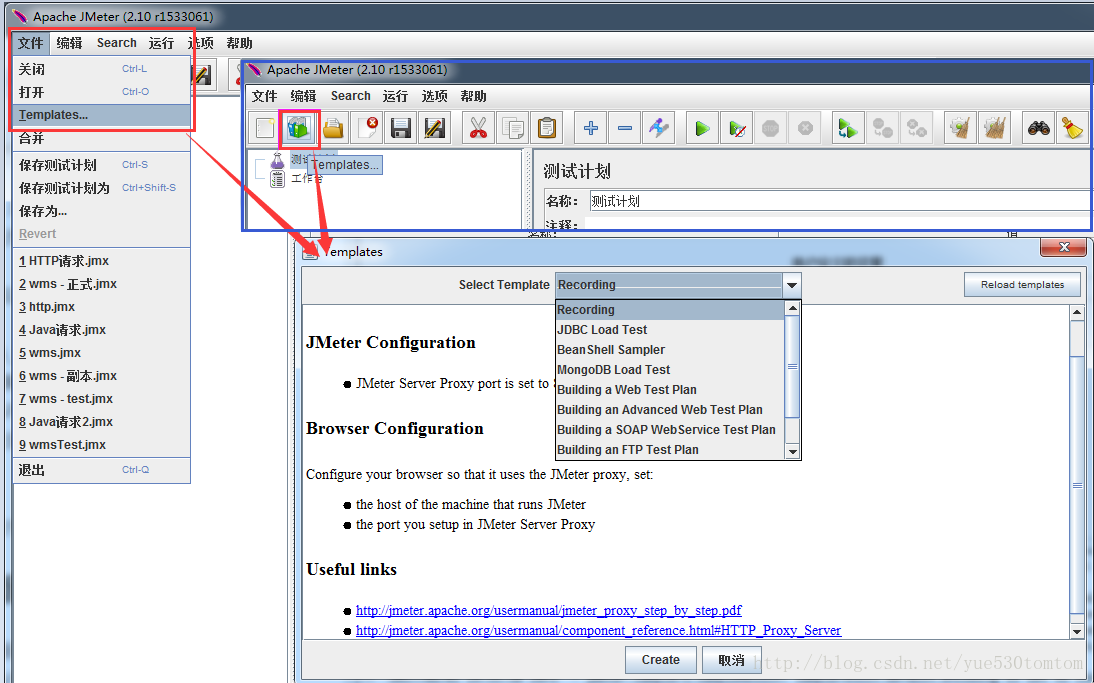This screenshot has width=1094, height=683.
Task: Select 保存测试计划为 menu entry
Action: point(102,188)
